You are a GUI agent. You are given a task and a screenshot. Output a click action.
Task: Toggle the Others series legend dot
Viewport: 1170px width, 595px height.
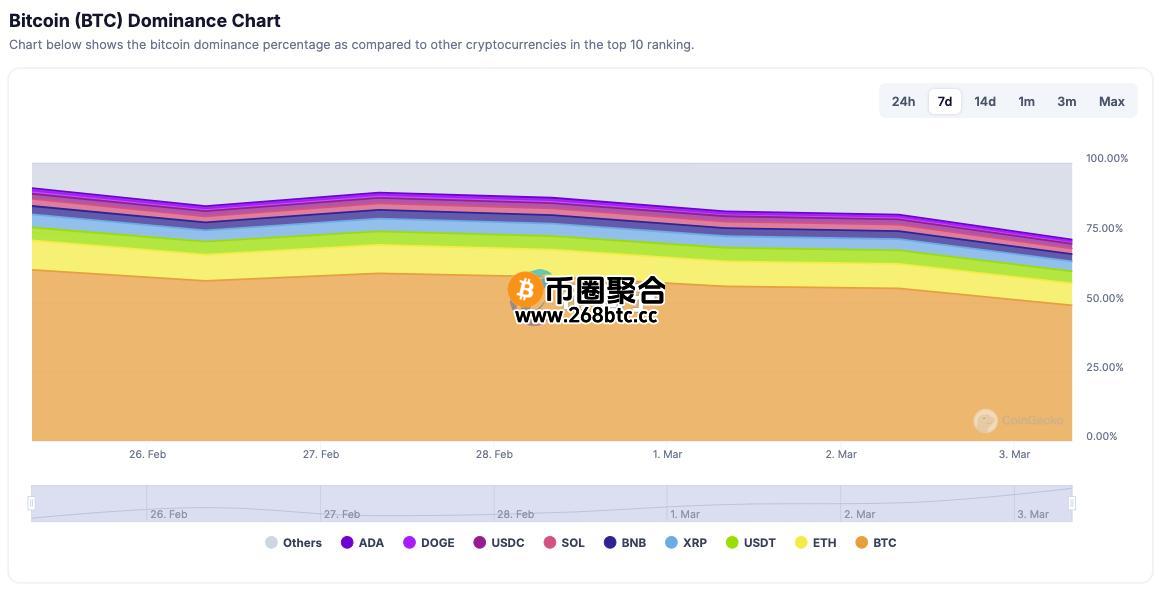(271, 543)
